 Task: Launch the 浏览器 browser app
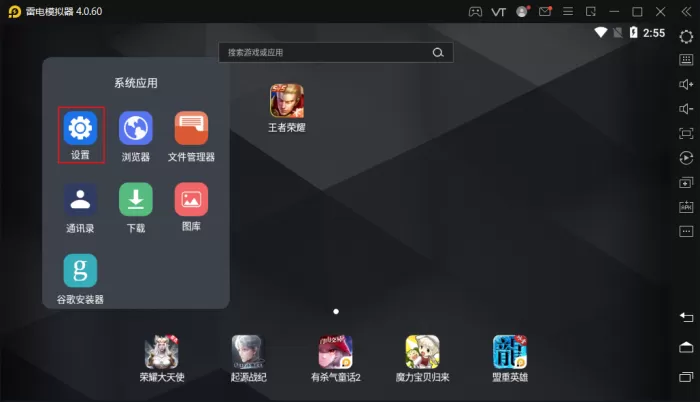coord(136,129)
